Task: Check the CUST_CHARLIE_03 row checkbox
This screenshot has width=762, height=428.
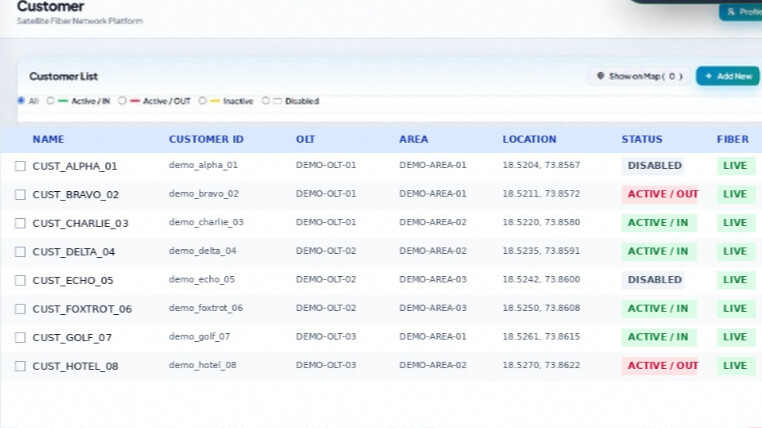Action: (x=20, y=223)
